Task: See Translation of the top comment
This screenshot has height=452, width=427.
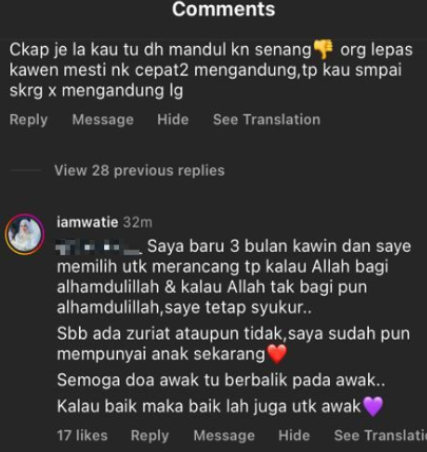Action: pos(267,119)
